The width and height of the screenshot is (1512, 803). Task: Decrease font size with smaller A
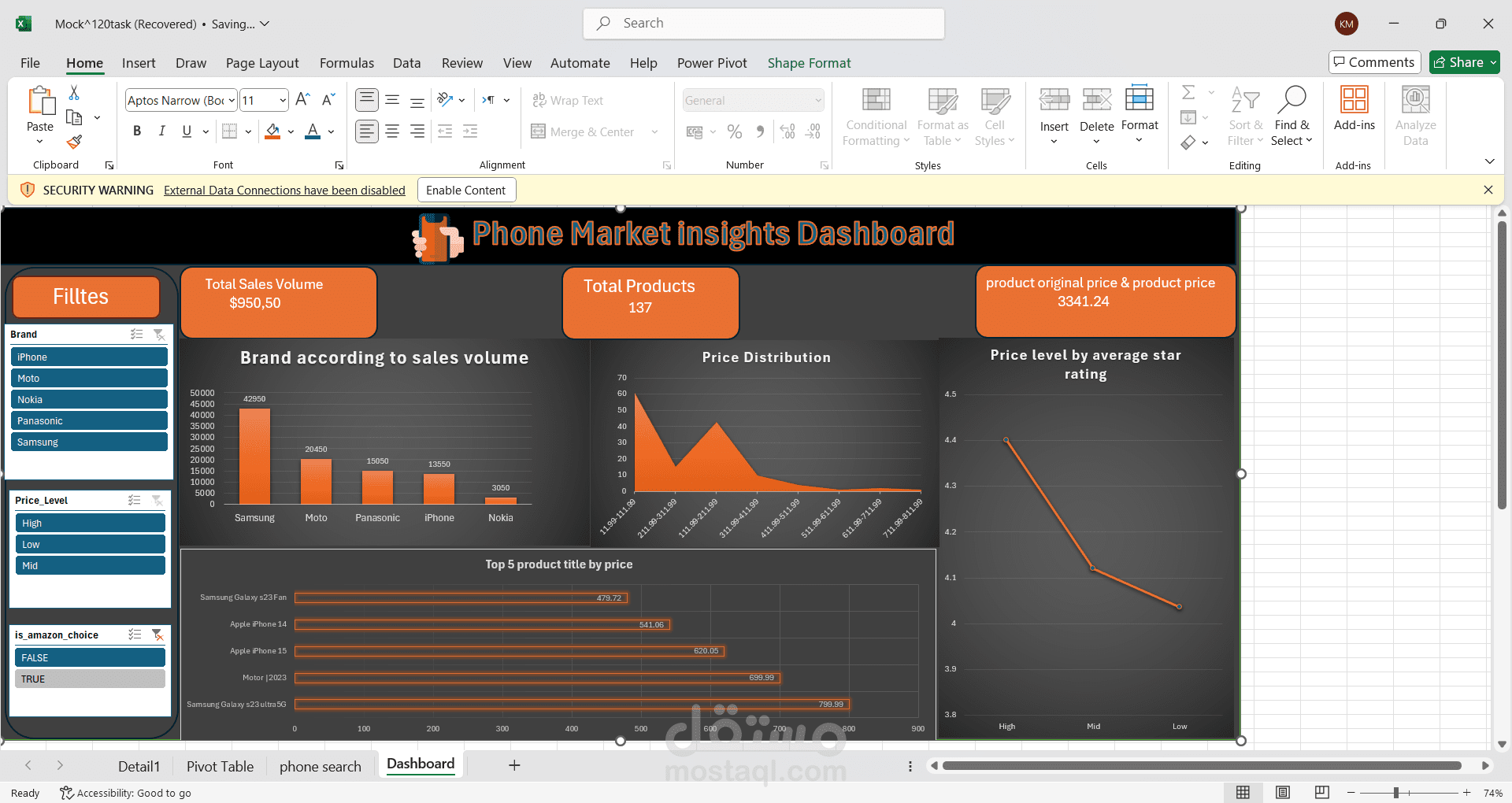328,100
